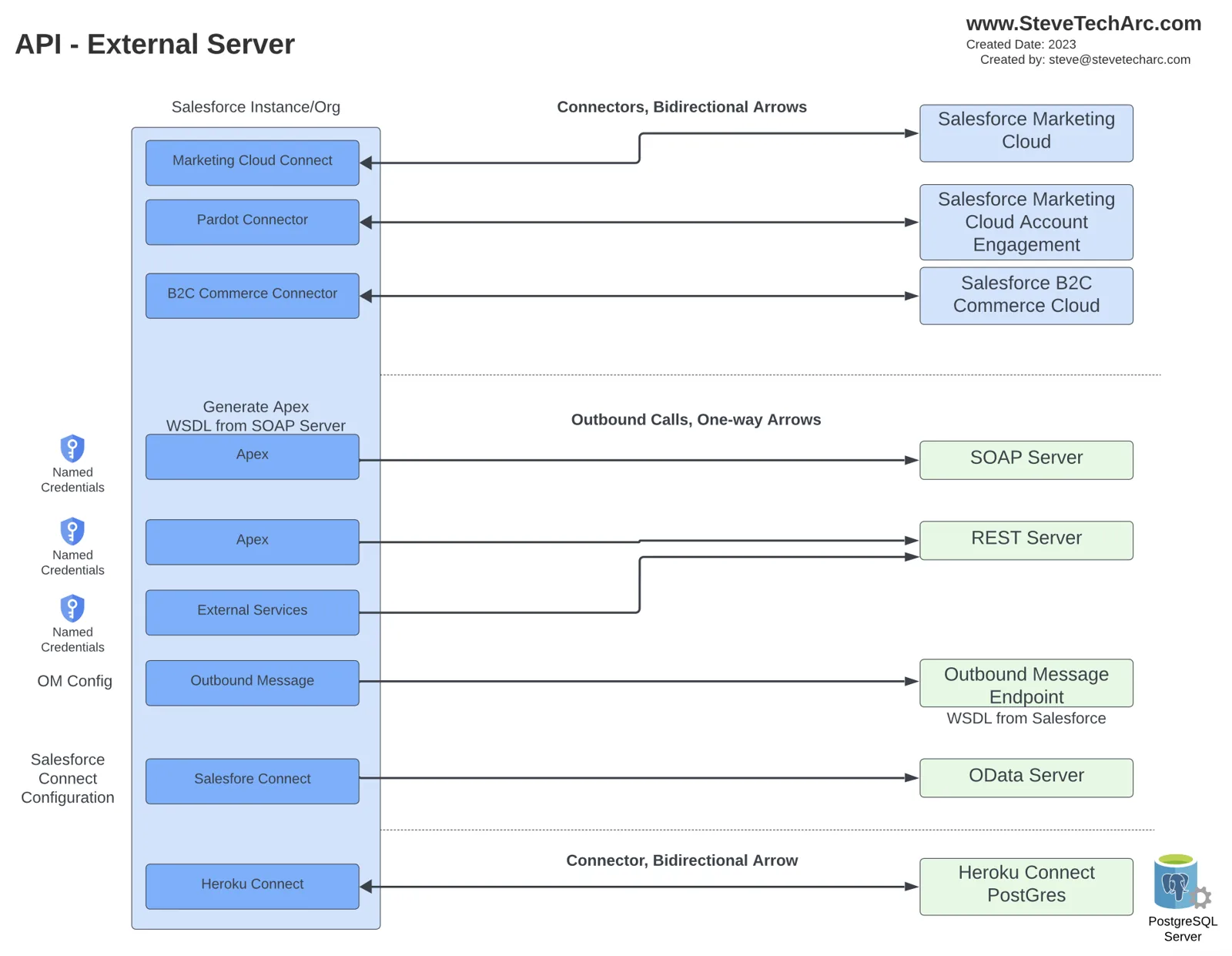Click the Salesforce Instance/Org label

[x=256, y=107]
